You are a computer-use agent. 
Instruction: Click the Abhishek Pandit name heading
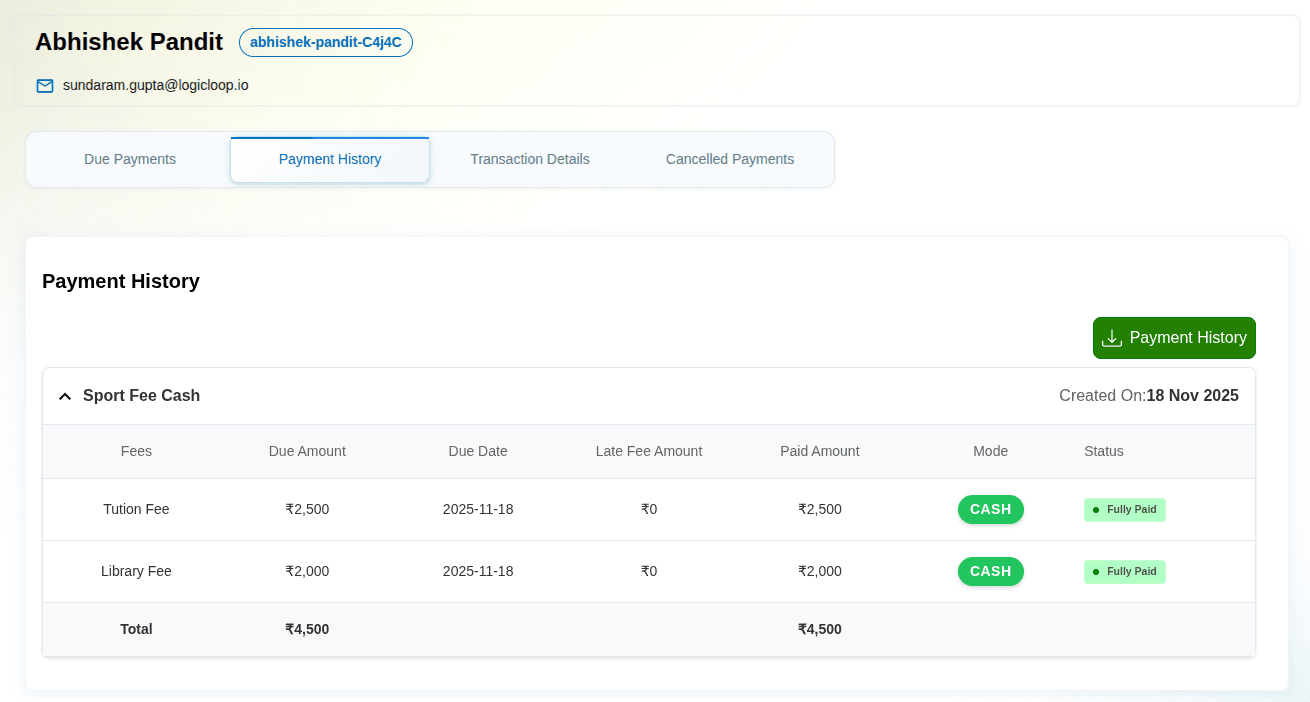pyautogui.click(x=129, y=42)
